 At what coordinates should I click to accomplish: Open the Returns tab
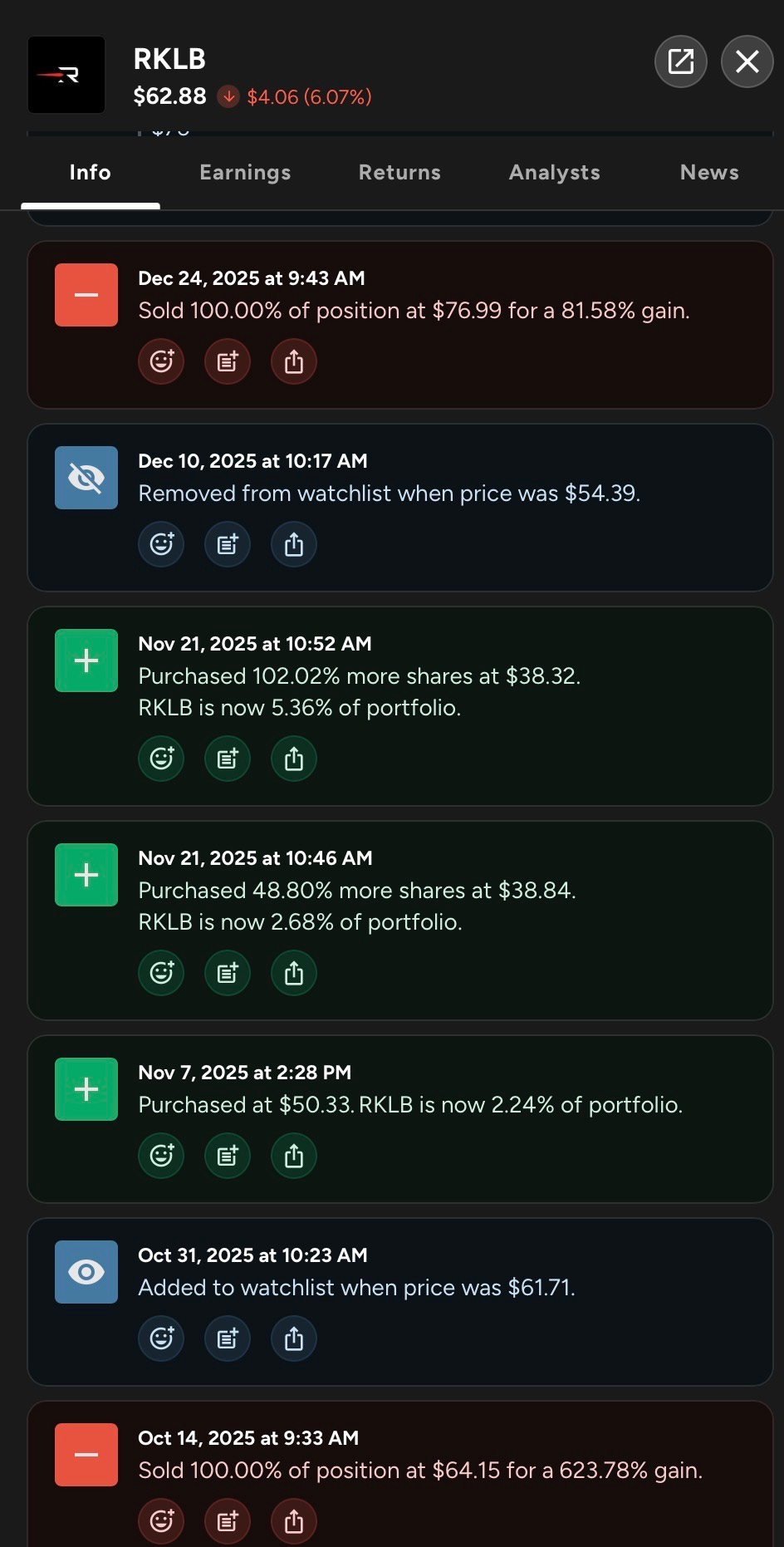[x=399, y=172]
